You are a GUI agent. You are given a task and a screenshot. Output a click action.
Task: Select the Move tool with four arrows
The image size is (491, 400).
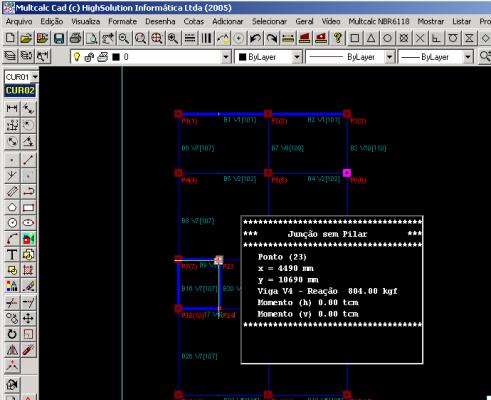(x=28, y=318)
